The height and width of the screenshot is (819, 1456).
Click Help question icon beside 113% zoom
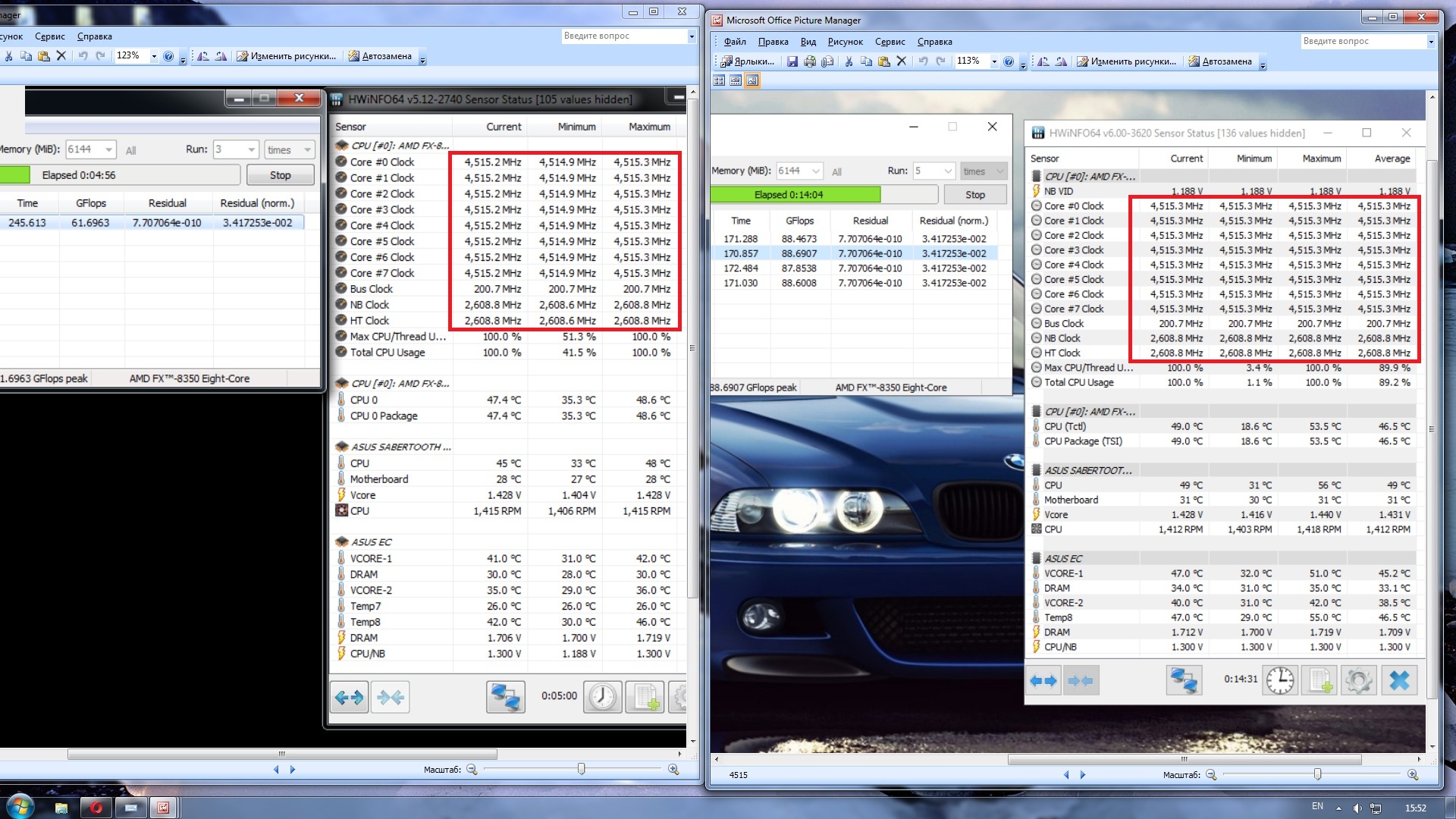click(1009, 61)
